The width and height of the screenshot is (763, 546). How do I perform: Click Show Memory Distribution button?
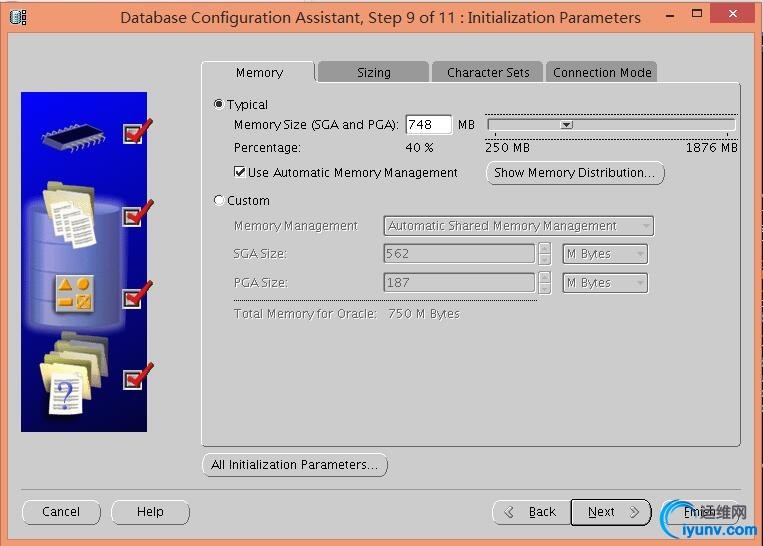pos(575,173)
